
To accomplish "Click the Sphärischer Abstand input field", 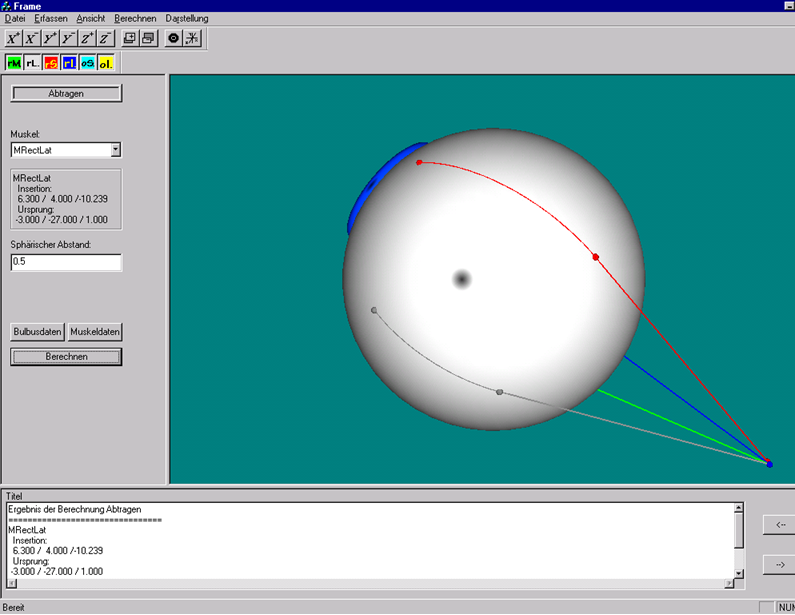I will (x=66, y=262).
